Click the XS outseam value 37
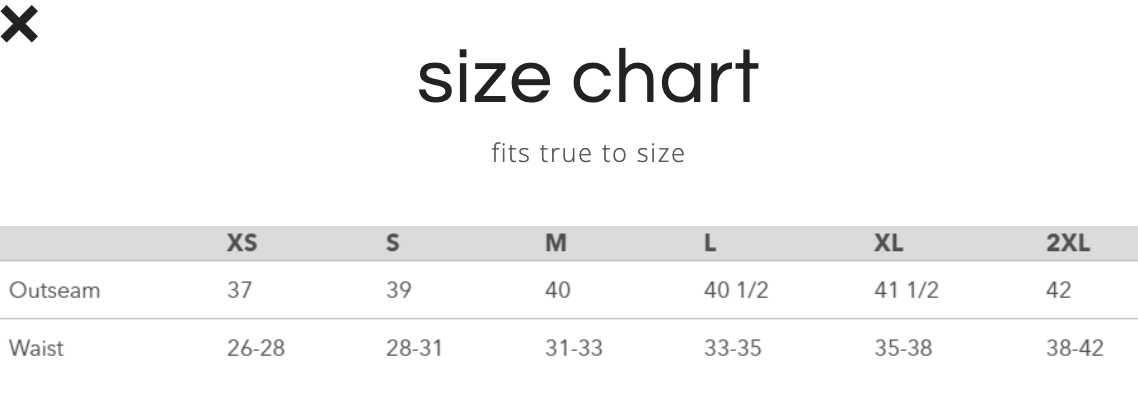Screen dimensions: 1138x400 pyautogui.click(x=240, y=290)
